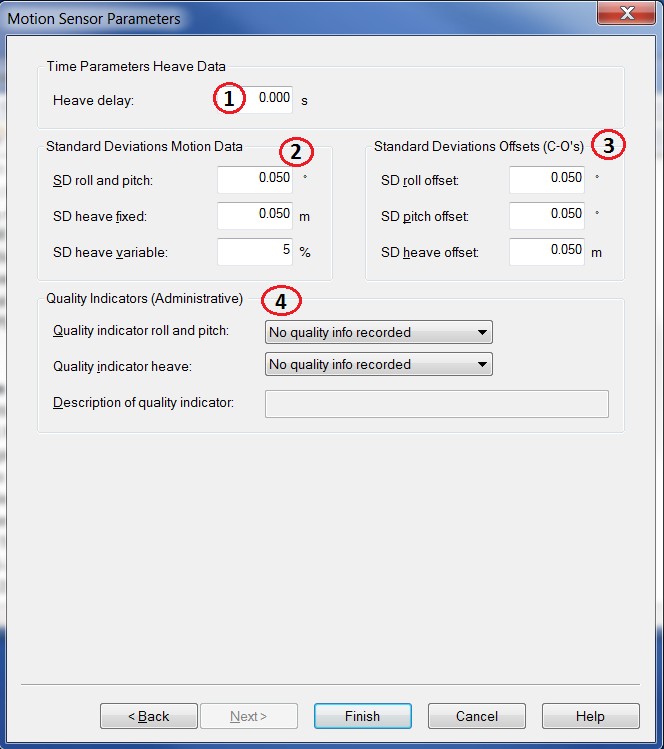Click the 'SD heave variable:' label

pyautogui.click(x=110, y=252)
